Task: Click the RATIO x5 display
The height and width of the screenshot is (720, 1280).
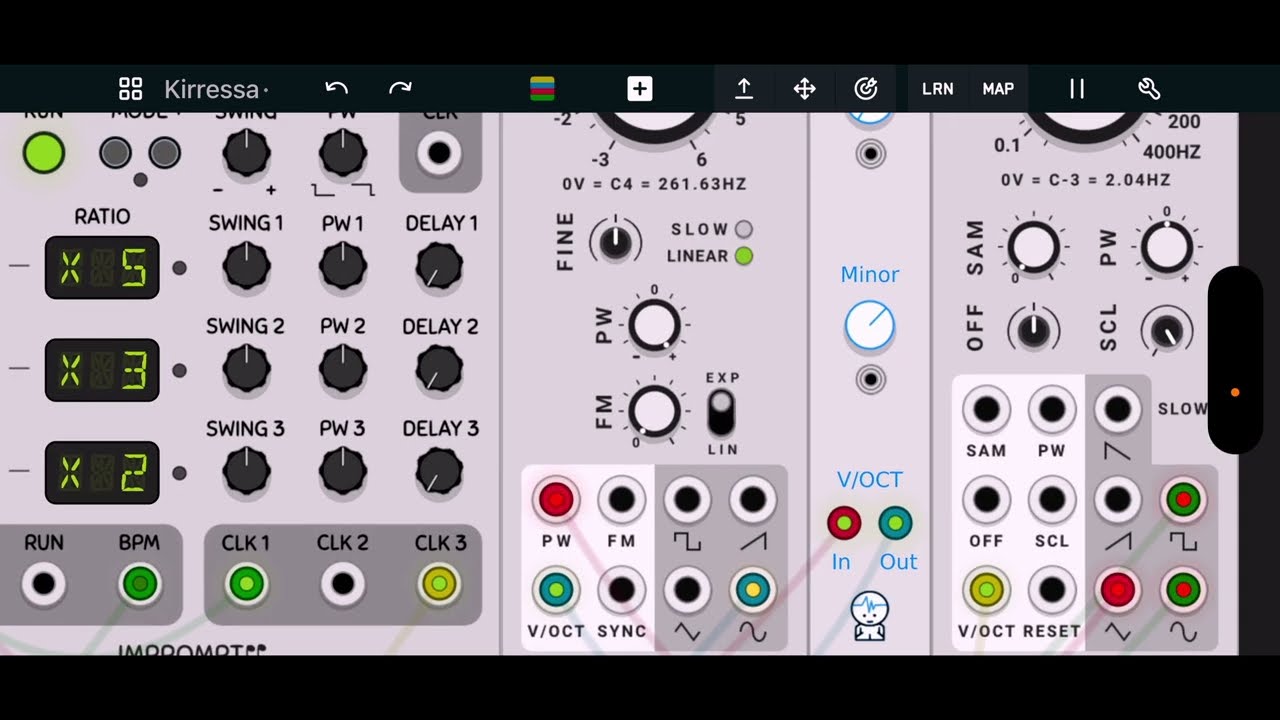Action: pos(102,268)
